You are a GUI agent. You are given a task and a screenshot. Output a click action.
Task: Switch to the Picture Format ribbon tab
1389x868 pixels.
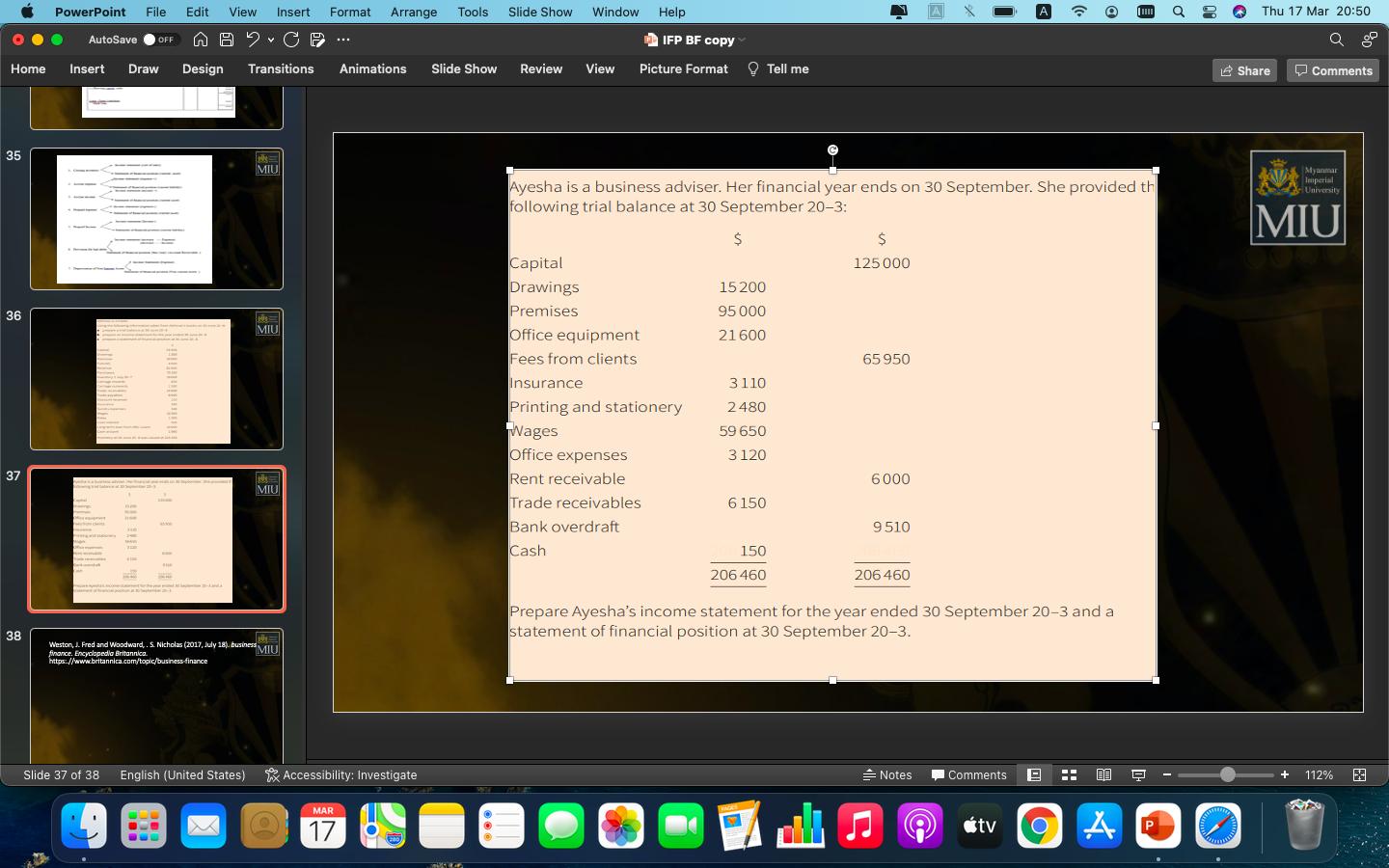683,68
